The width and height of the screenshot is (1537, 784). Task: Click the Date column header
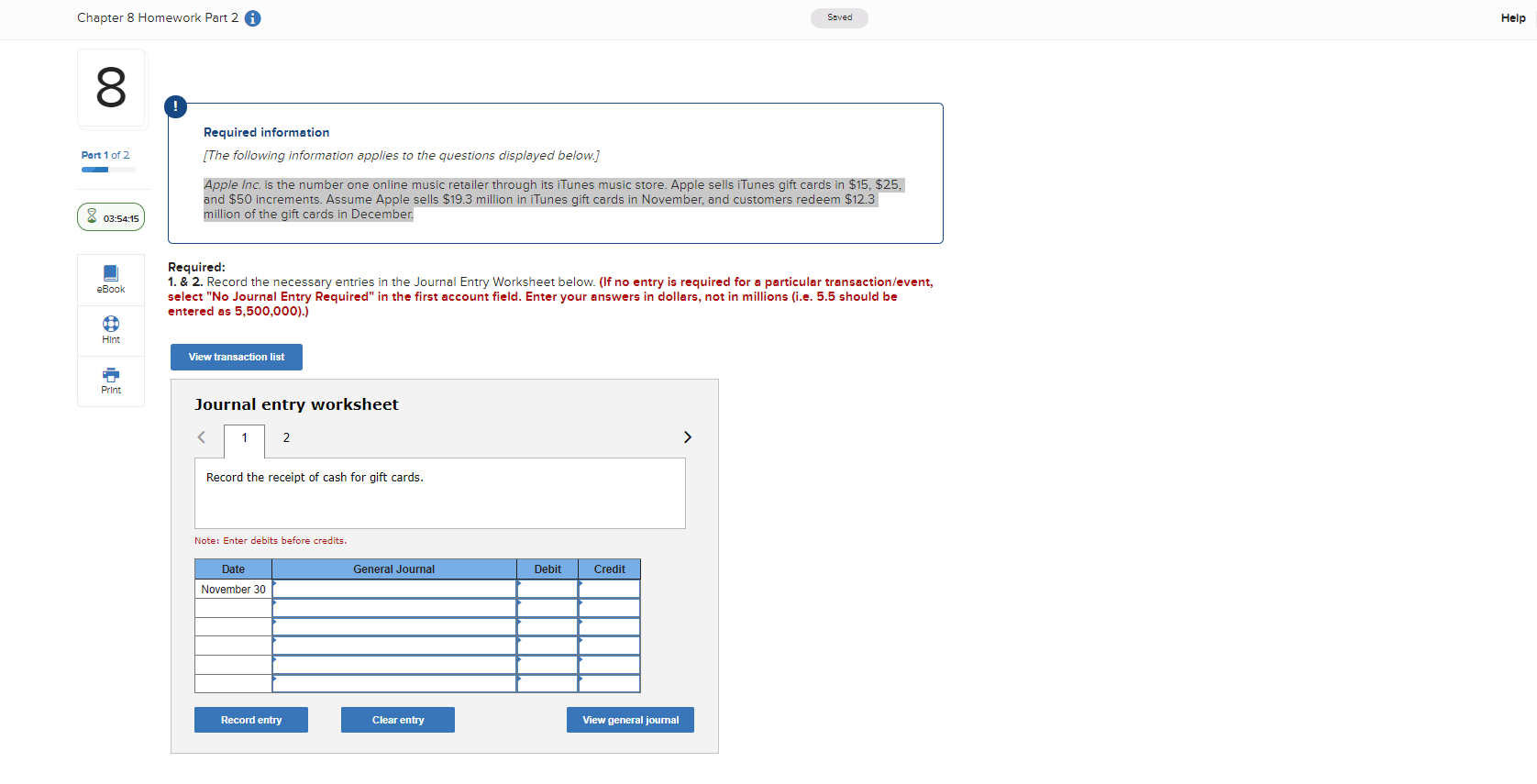(233, 569)
